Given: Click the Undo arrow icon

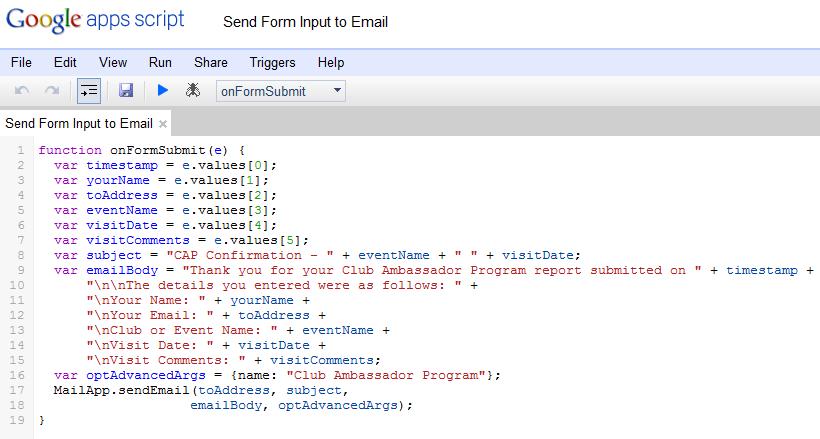Looking at the screenshot, I should [x=22, y=91].
